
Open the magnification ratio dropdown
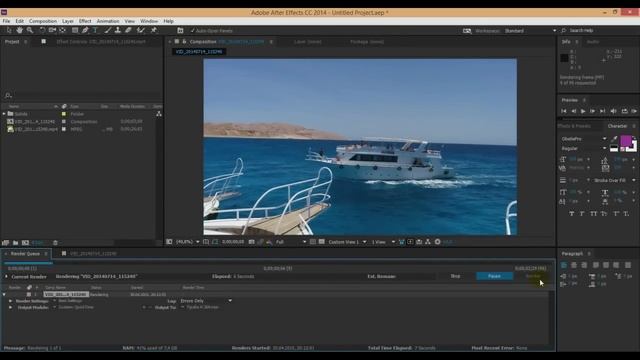tap(187, 242)
